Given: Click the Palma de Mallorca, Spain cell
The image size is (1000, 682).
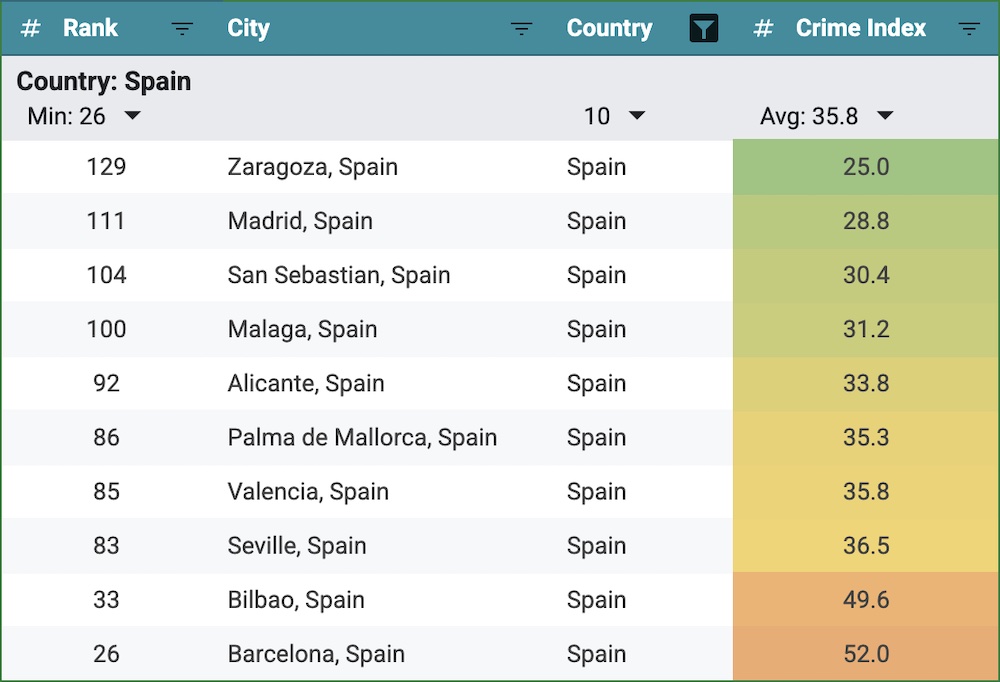Looking at the screenshot, I should point(362,437).
